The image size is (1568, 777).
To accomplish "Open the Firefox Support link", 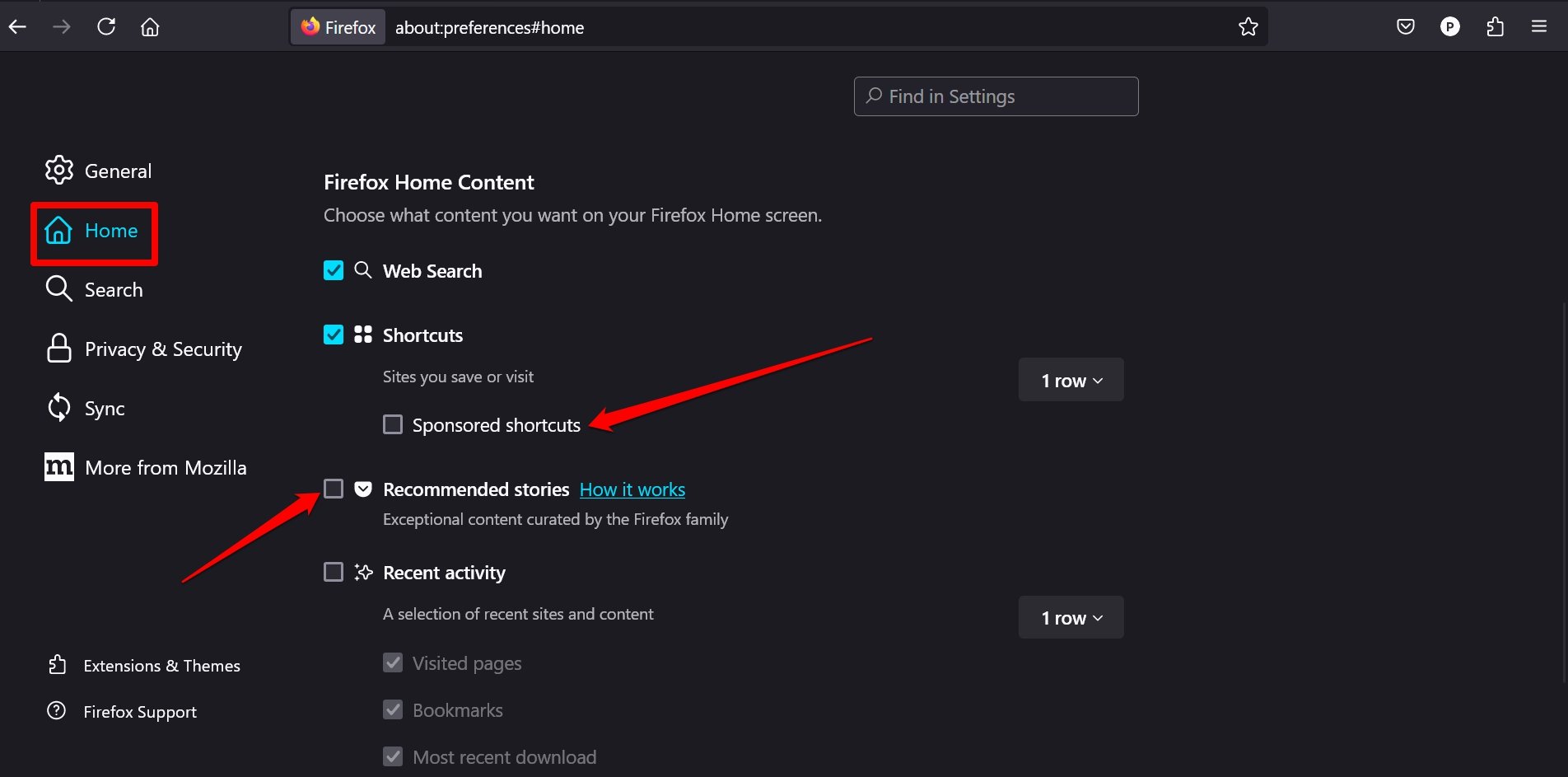I will pos(140,712).
